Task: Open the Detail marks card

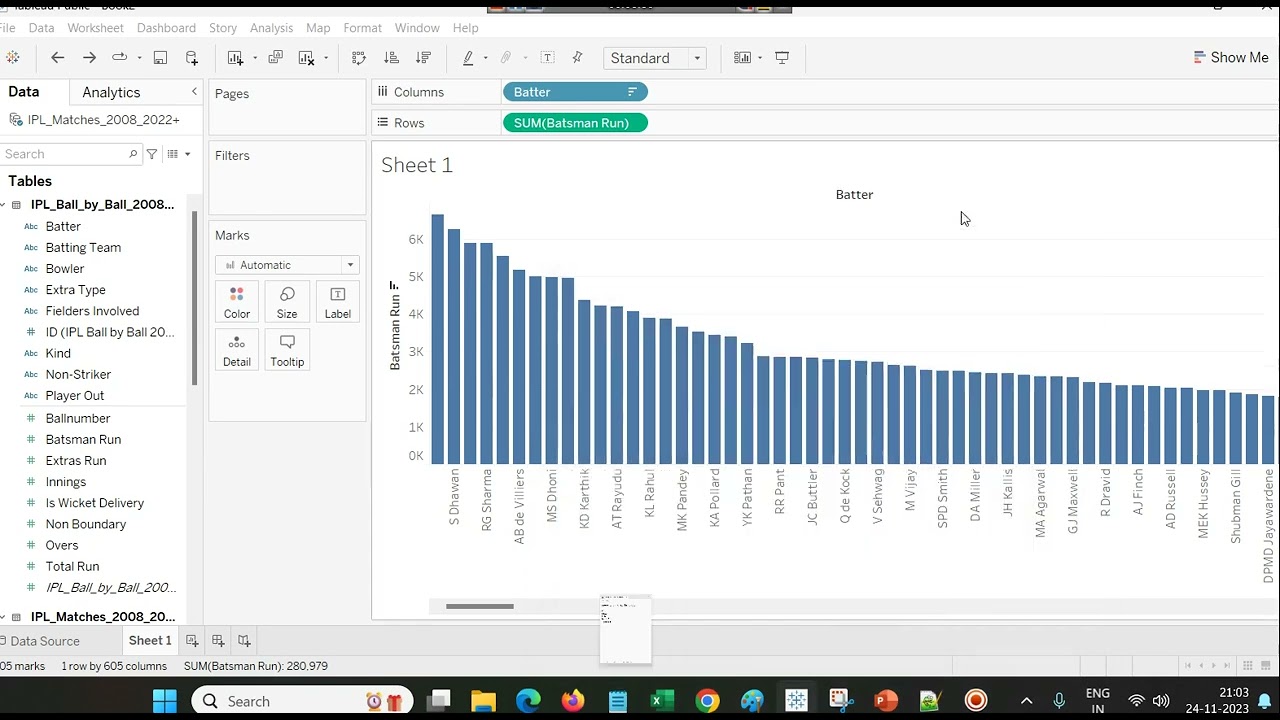Action: tap(237, 350)
